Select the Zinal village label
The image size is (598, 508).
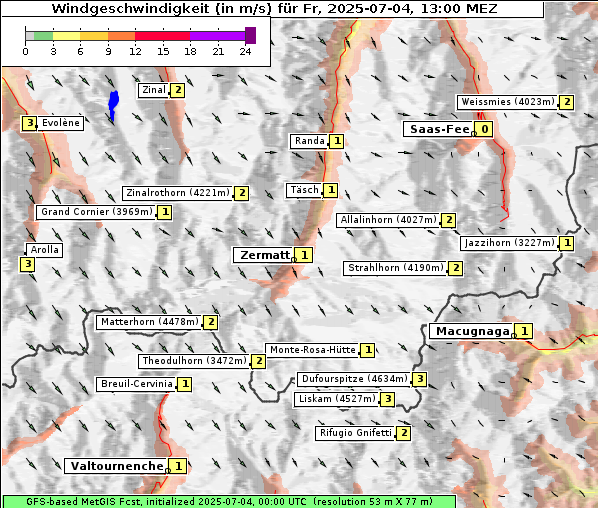click(153, 90)
